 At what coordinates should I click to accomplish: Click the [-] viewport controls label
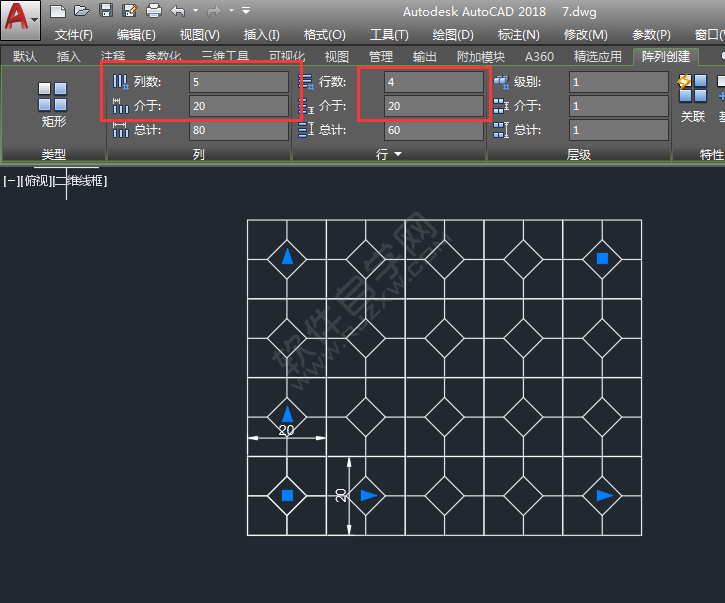(10, 181)
